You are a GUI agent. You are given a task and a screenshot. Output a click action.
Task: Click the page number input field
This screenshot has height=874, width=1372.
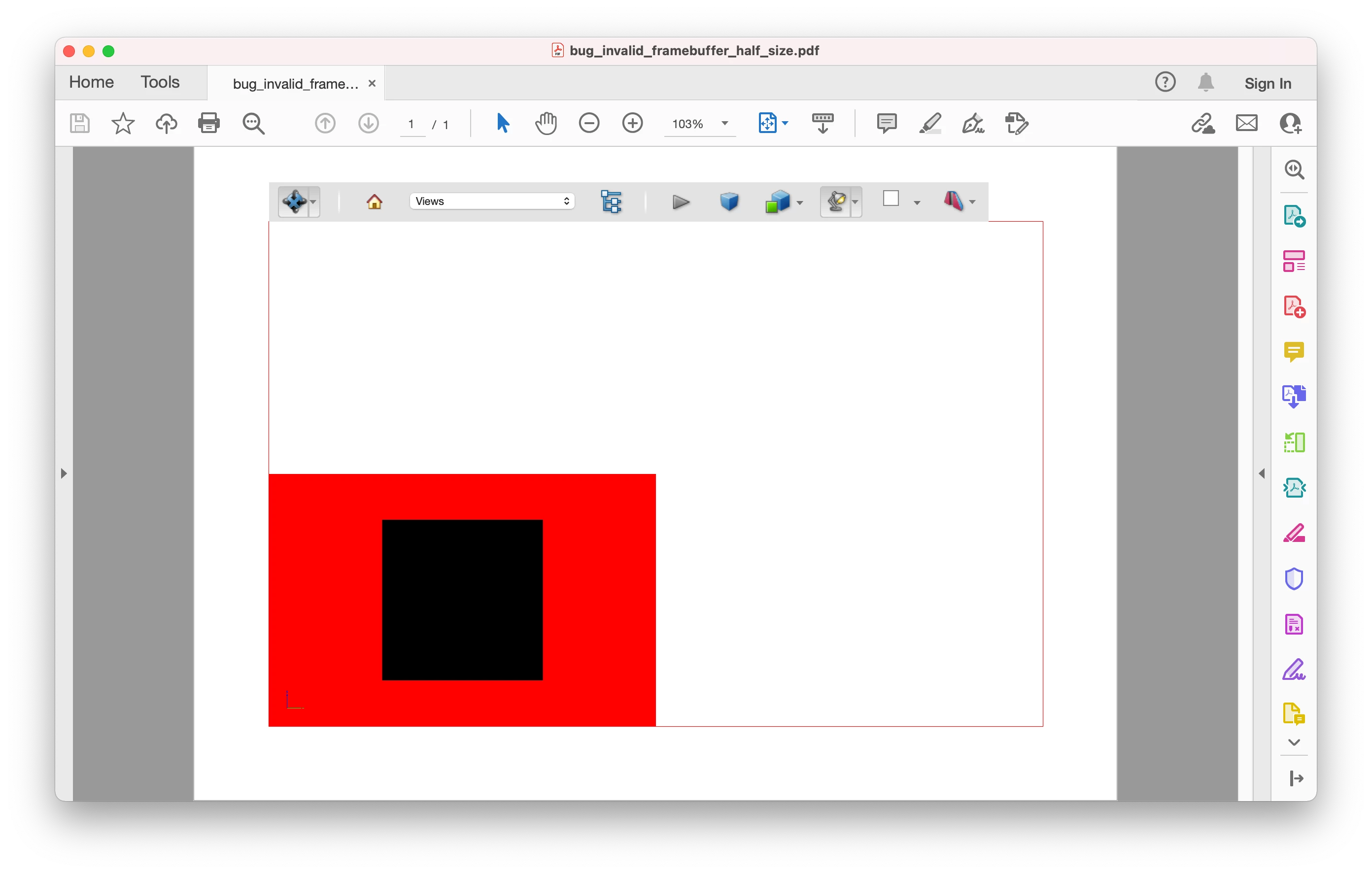[412, 124]
